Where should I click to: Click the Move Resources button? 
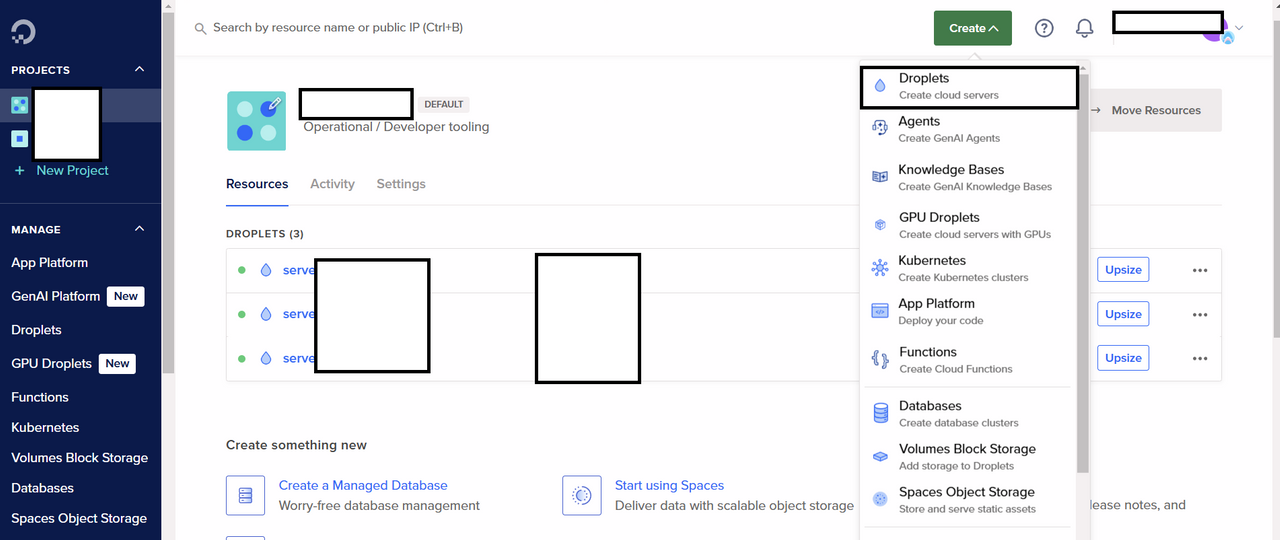click(x=1155, y=110)
